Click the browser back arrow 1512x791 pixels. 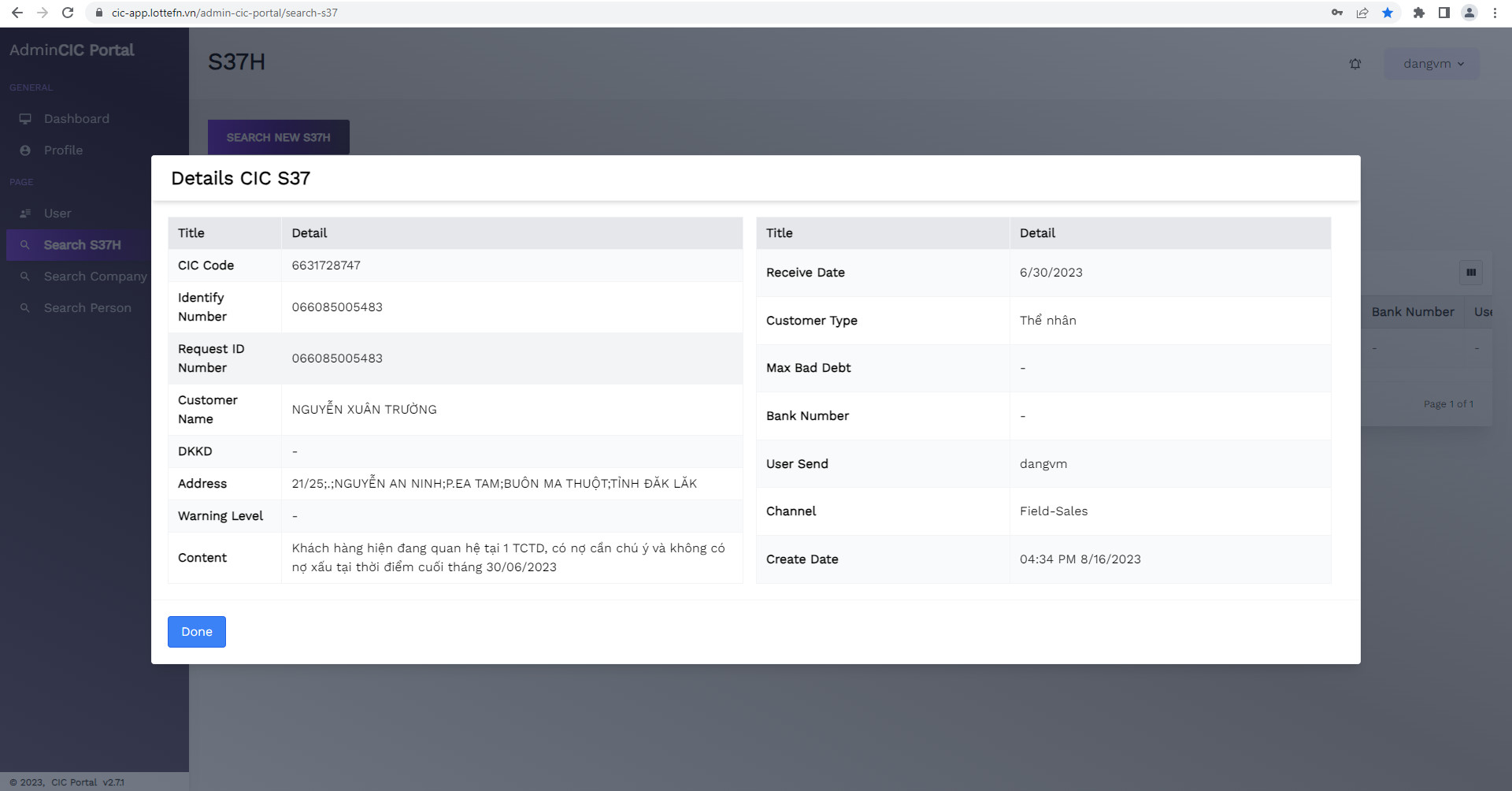click(17, 13)
